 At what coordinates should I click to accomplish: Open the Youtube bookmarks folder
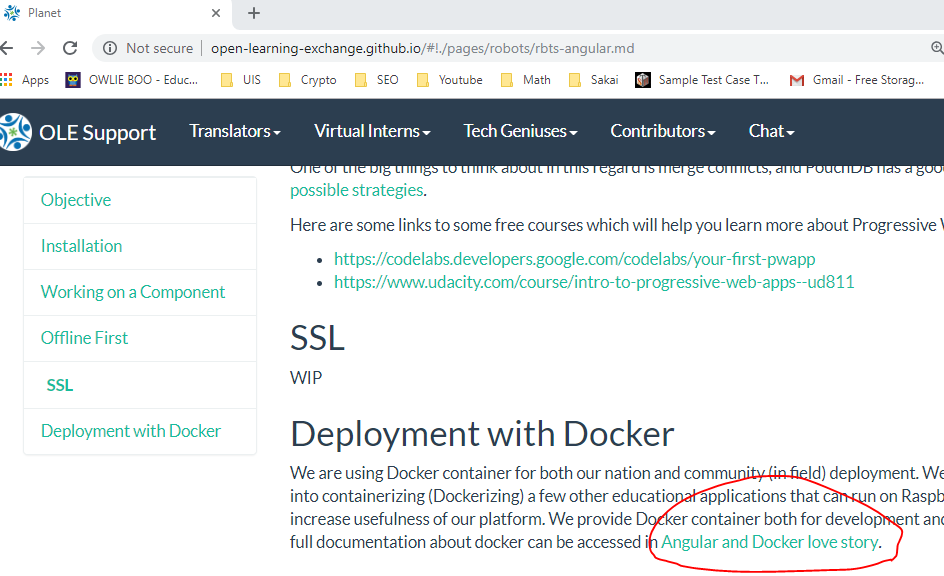click(x=450, y=79)
